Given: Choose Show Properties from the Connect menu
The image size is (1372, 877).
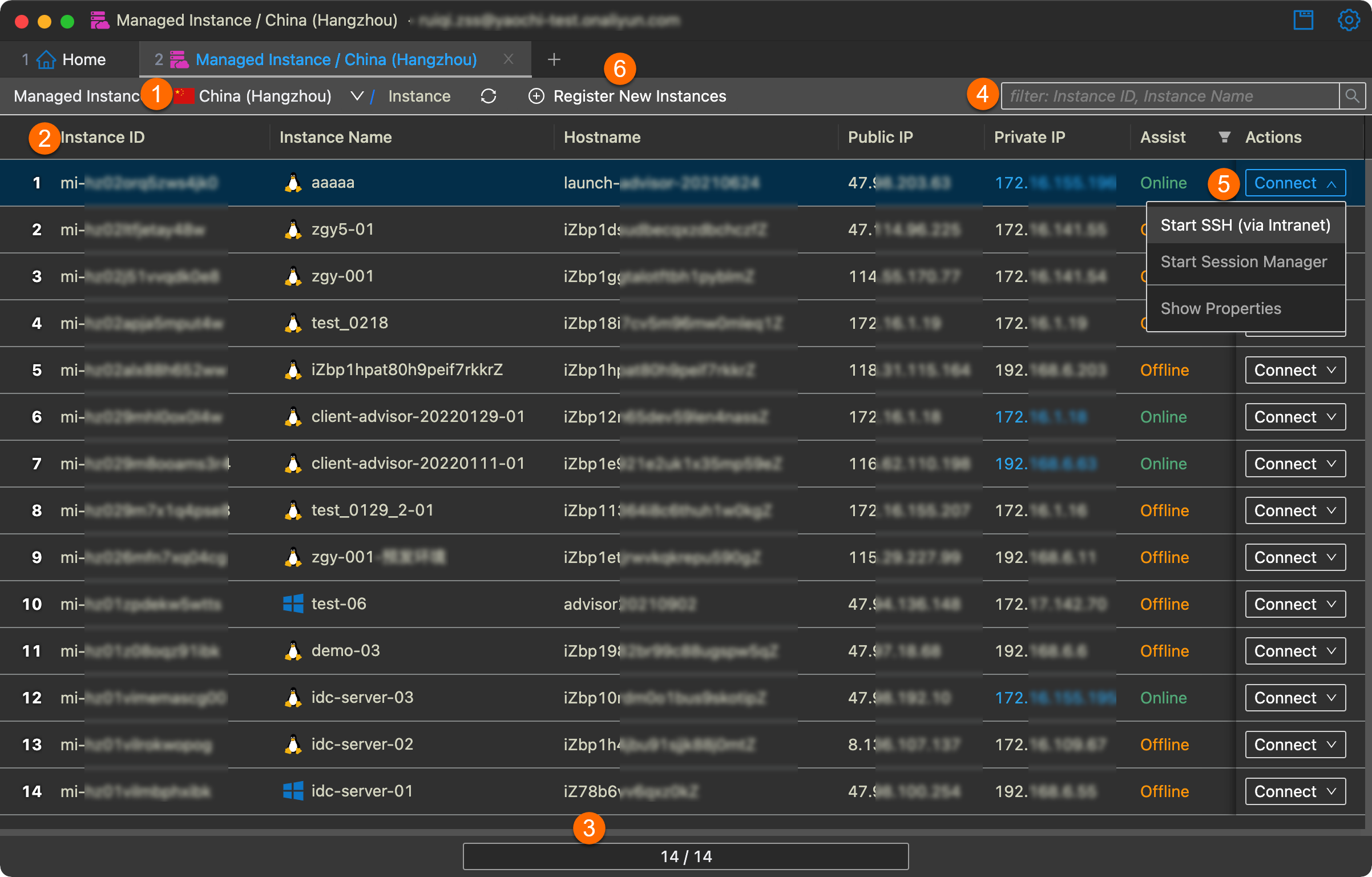Looking at the screenshot, I should click(x=1221, y=308).
